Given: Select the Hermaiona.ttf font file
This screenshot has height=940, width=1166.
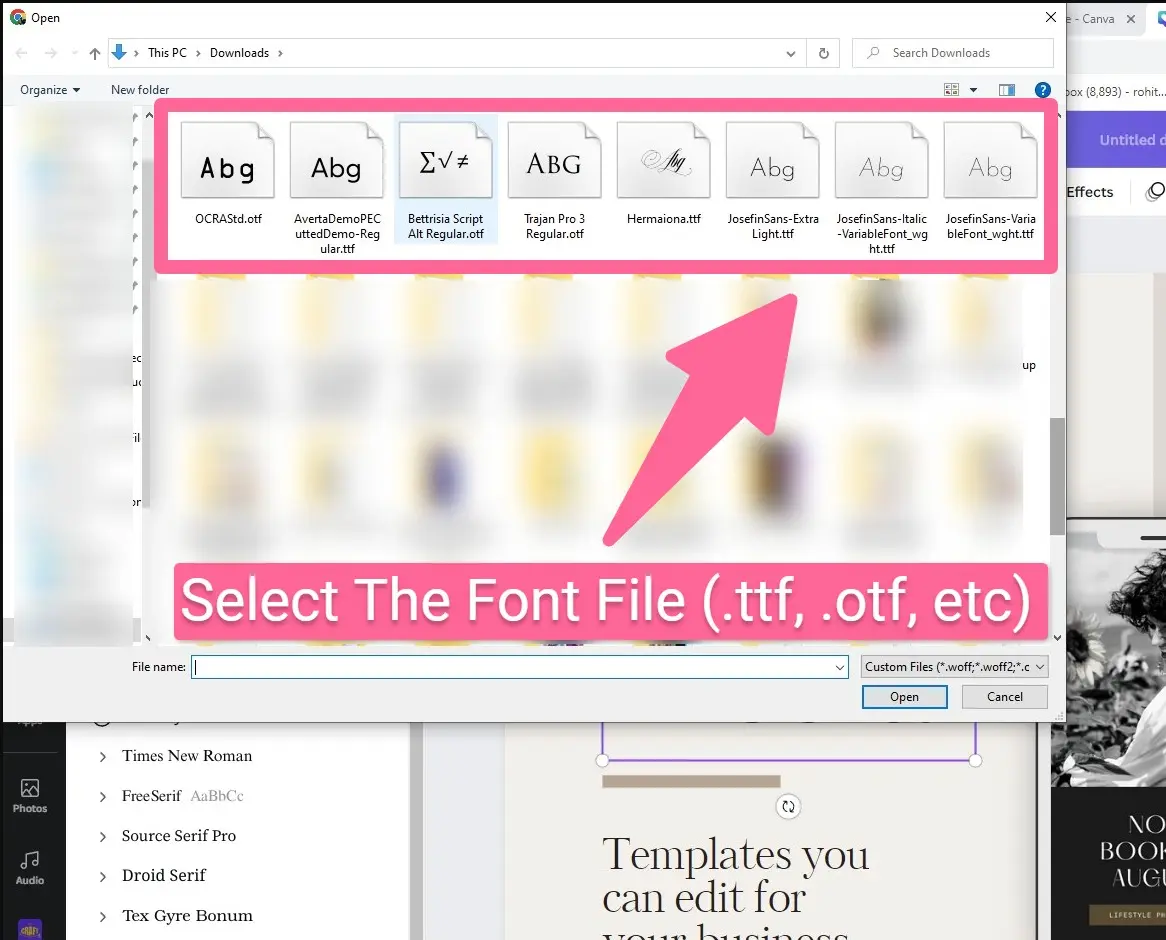Looking at the screenshot, I should (x=663, y=174).
